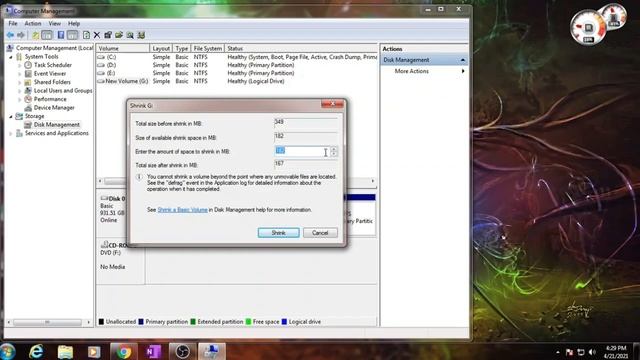Image resolution: width=640 pixels, height=360 pixels.
Task: Open the Windows Start button
Action: [x=7, y=351]
